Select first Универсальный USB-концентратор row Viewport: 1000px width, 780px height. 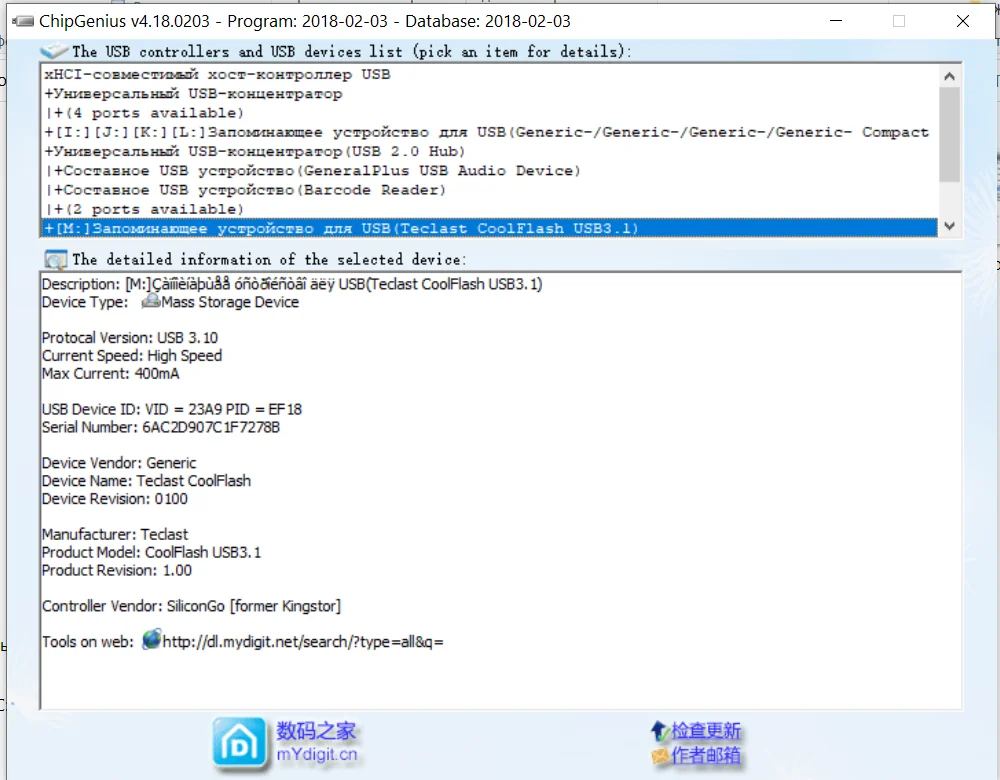pyautogui.click(x=490, y=94)
